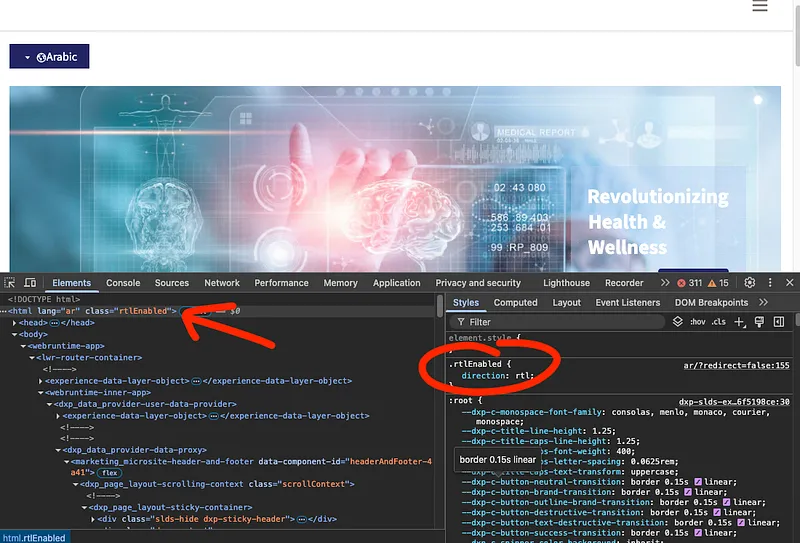Image resolution: width=800 pixels, height=543 pixels.
Task: Collapse dxp_page_layout-scrolling-context node
Action: (75, 484)
